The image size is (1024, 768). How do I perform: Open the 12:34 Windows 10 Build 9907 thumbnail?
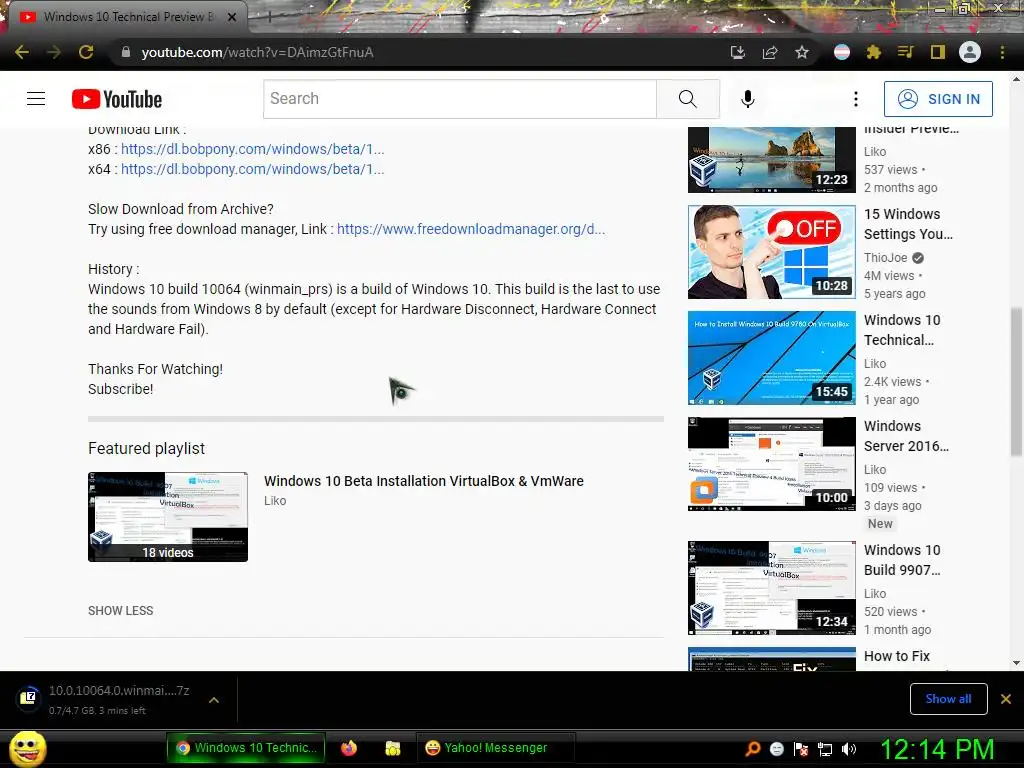771,588
